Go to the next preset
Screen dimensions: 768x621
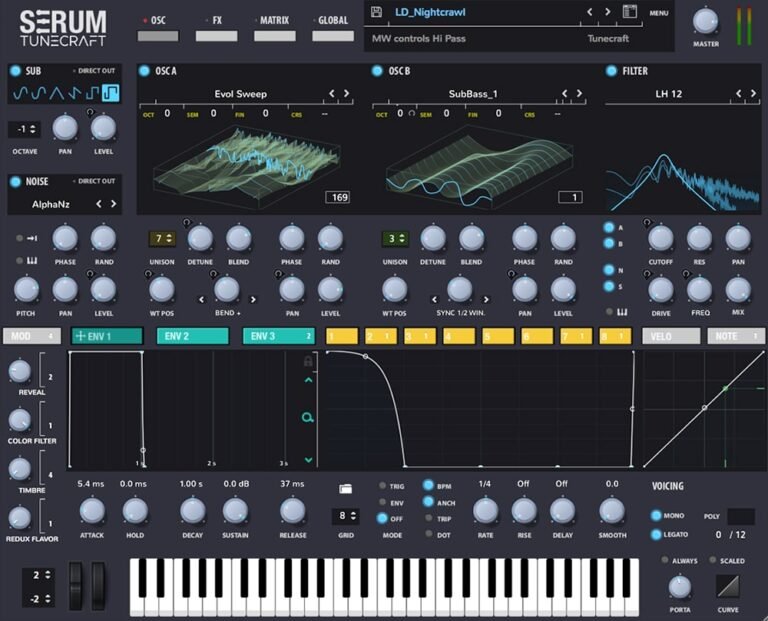pyautogui.click(x=607, y=12)
